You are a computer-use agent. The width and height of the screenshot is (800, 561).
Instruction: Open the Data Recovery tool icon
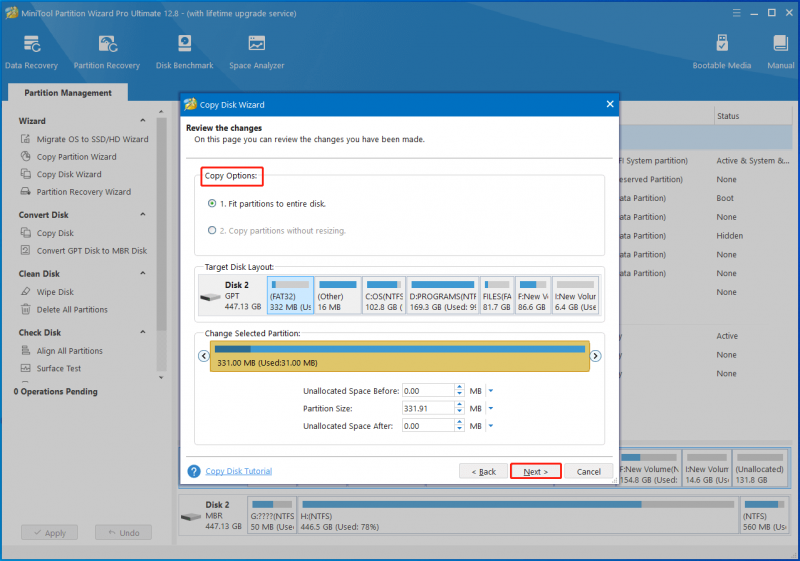point(32,44)
